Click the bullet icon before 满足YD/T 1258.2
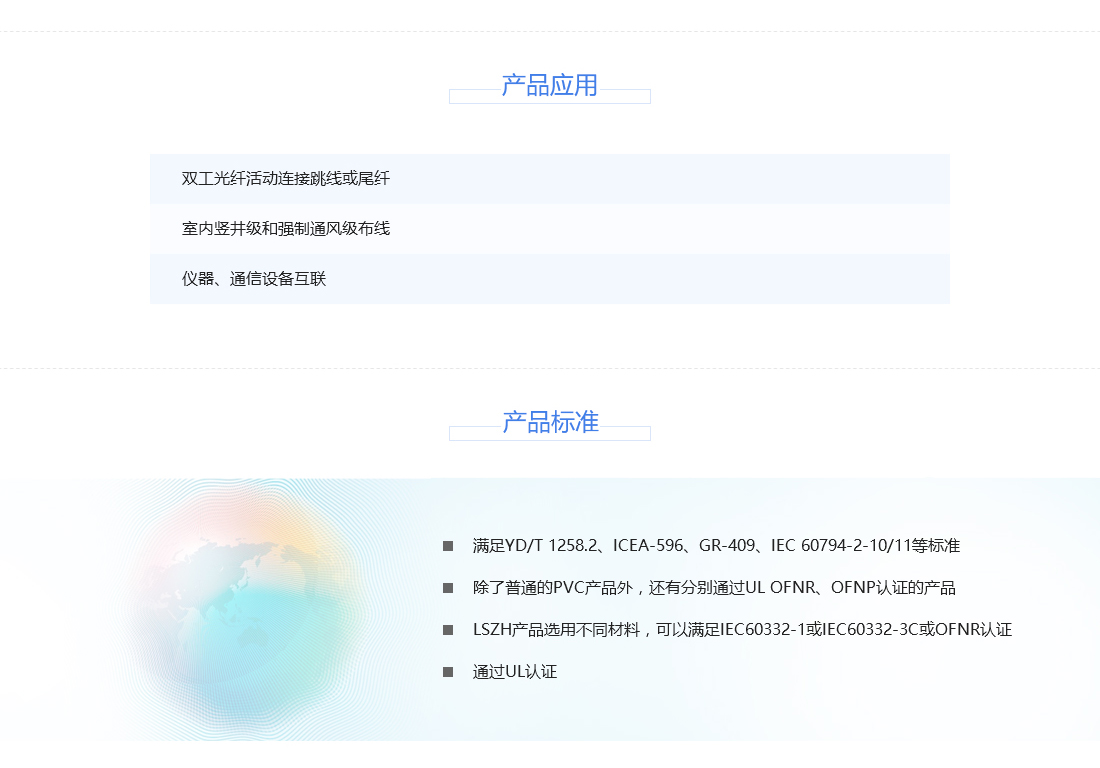The width and height of the screenshot is (1100, 768). click(448, 546)
